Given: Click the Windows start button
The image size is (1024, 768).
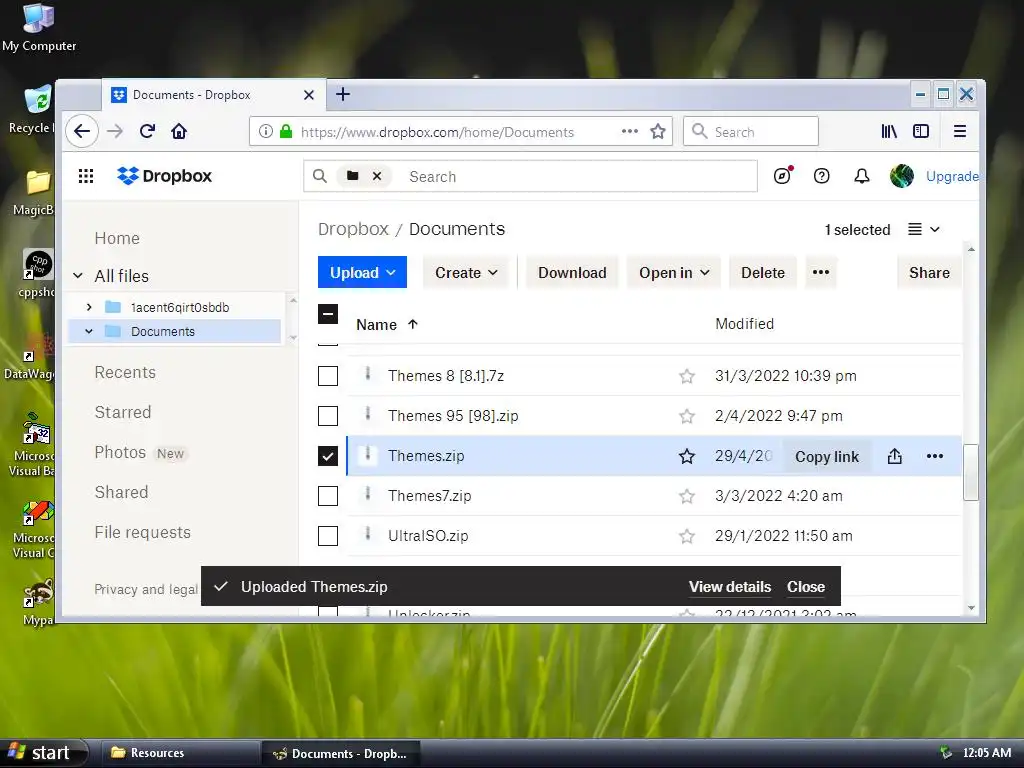Looking at the screenshot, I should coord(43,753).
